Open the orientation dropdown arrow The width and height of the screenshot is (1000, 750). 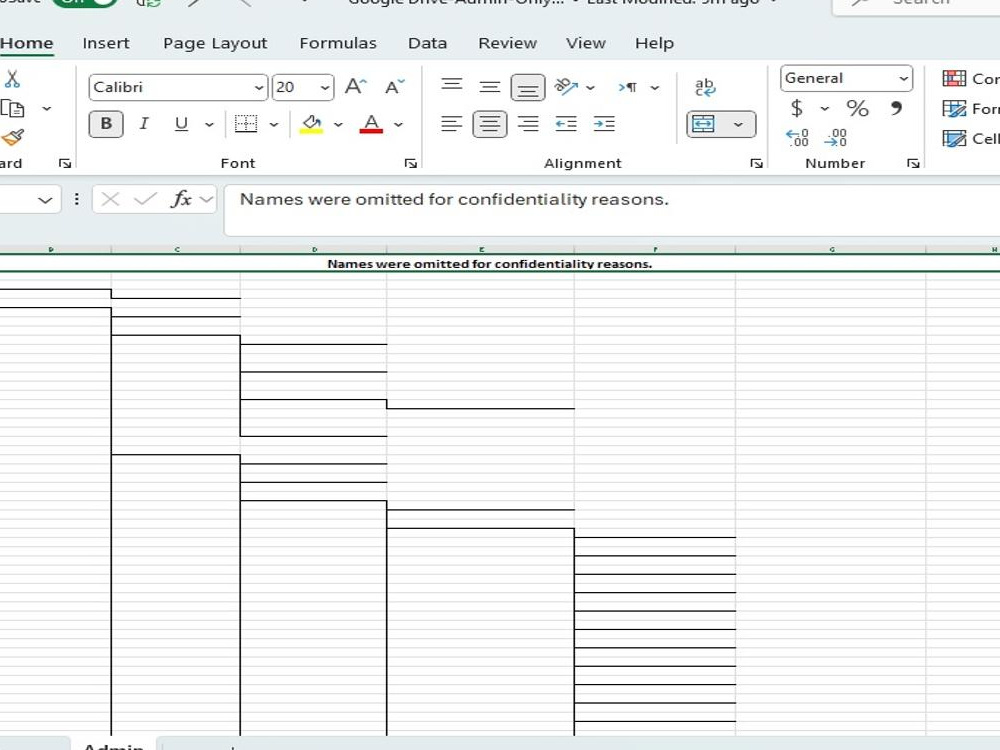591,87
